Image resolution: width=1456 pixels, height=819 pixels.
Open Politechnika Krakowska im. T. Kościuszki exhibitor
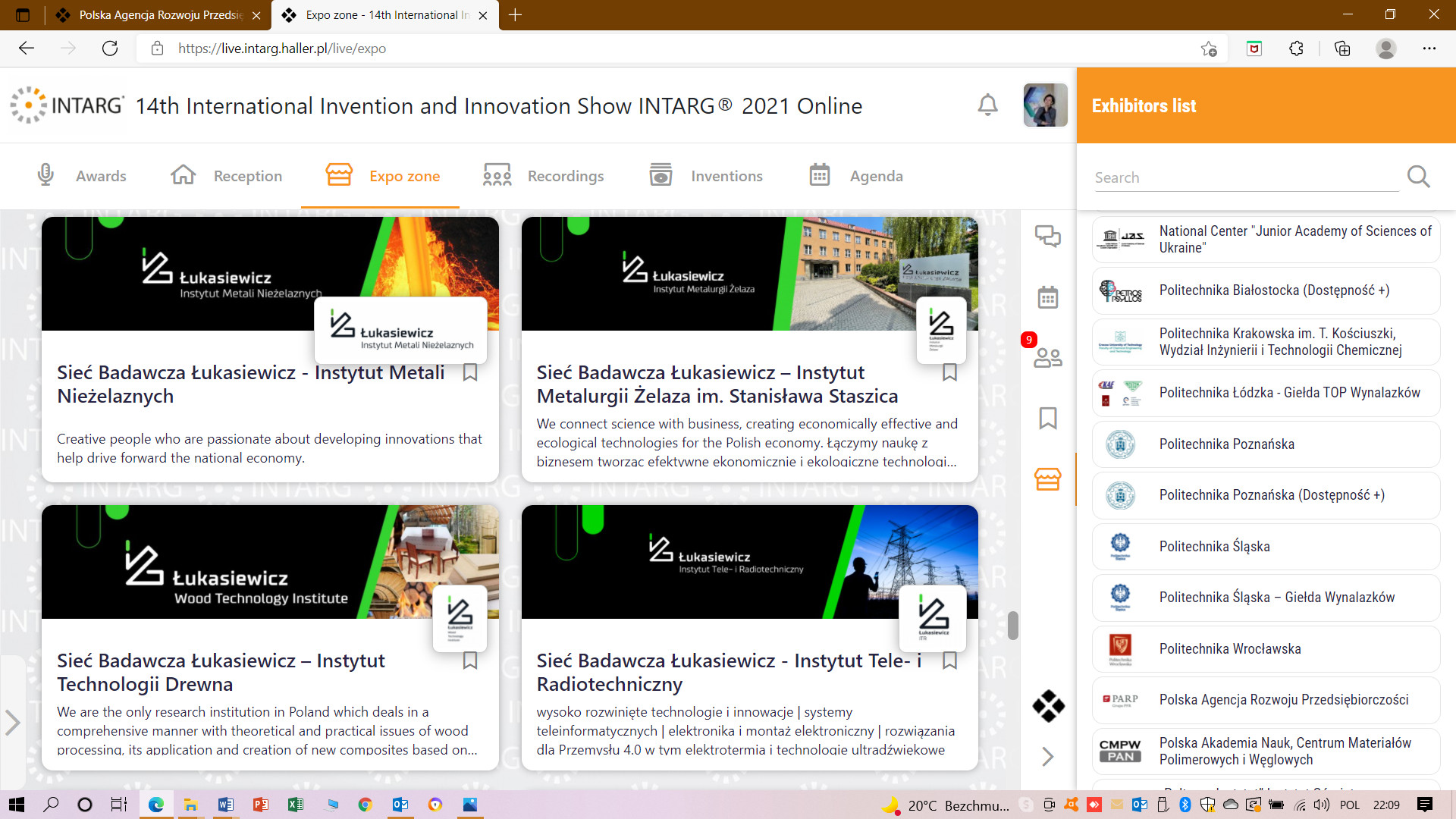pos(1266,341)
